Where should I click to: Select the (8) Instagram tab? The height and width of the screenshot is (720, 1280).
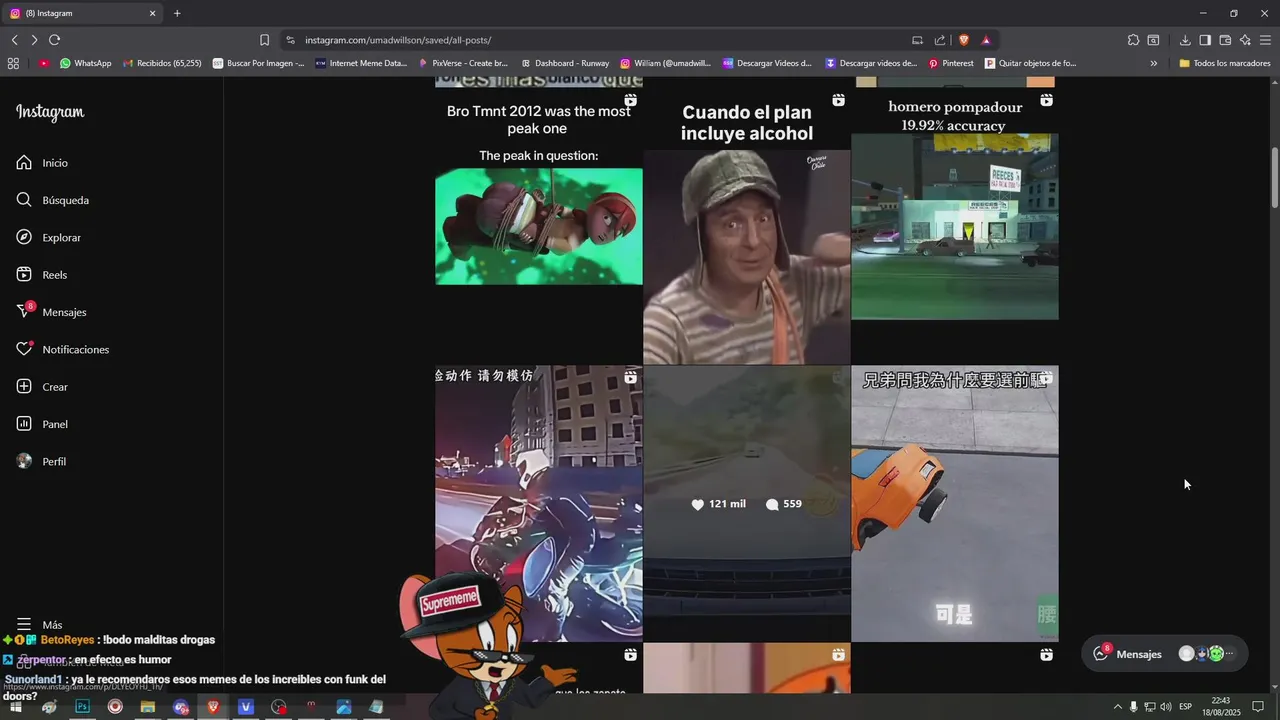pos(80,13)
